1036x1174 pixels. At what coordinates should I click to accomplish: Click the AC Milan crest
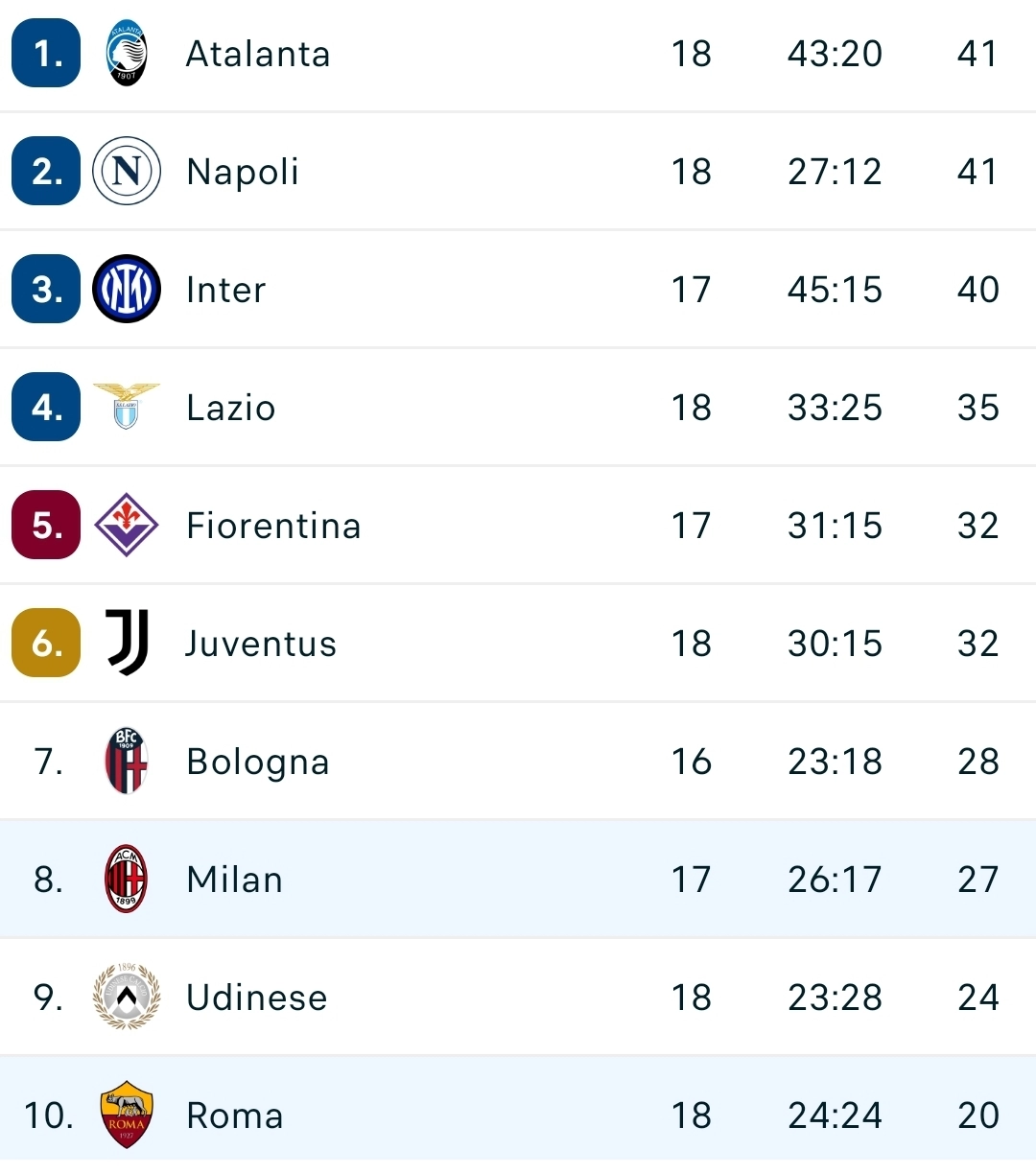click(x=126, y=879)
